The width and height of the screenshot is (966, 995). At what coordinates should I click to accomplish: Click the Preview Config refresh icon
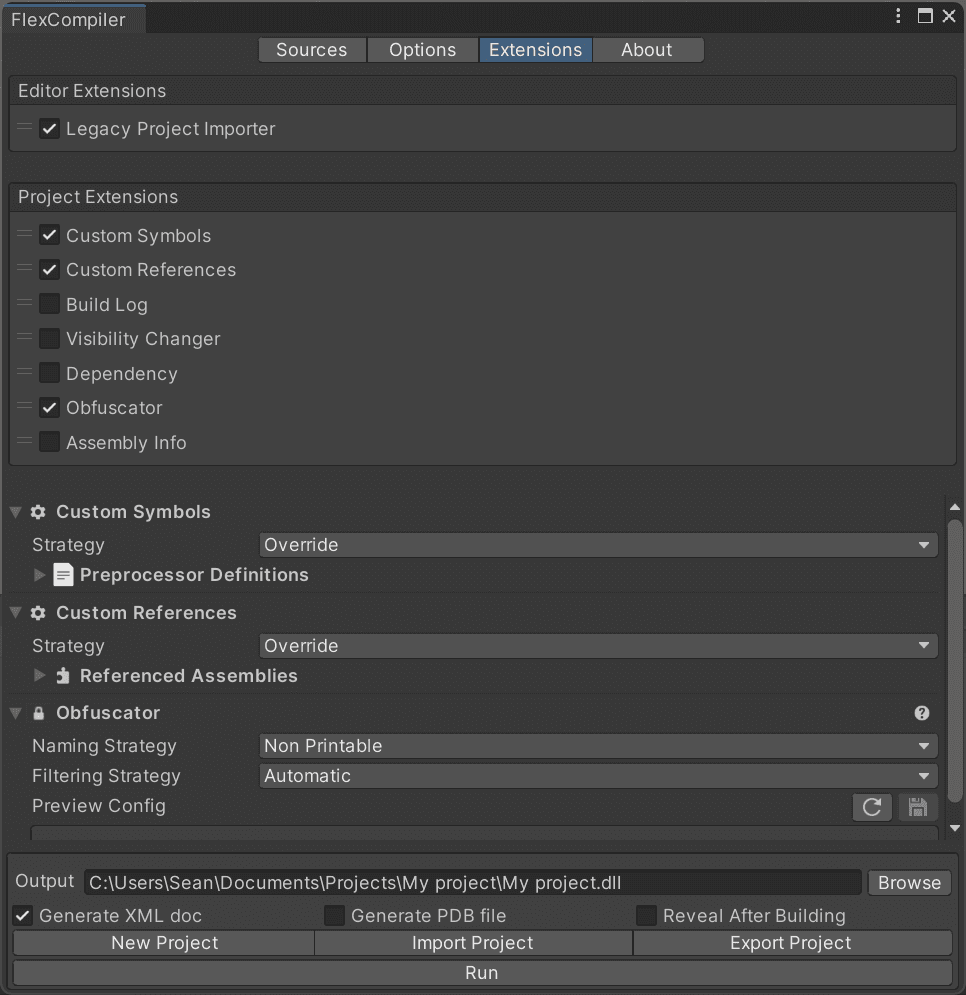pyautogui.click(x=872, y=807)
